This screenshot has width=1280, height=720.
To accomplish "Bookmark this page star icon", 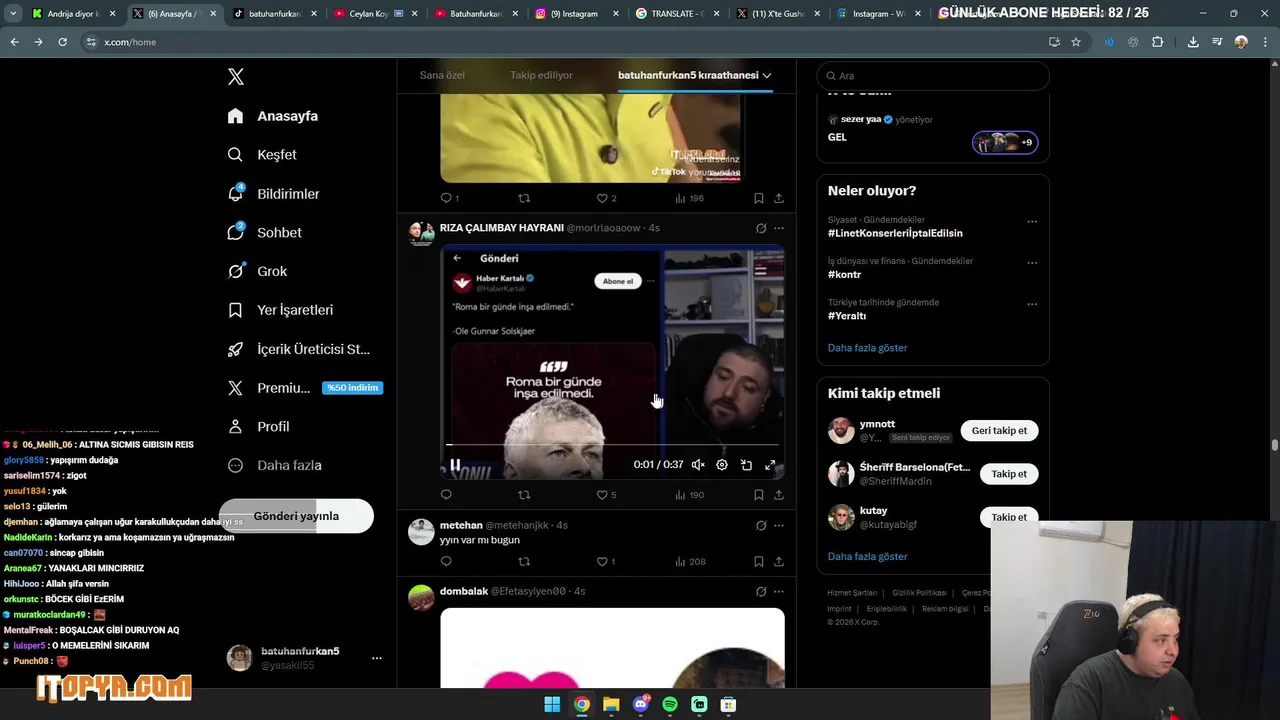I will [1076, 42].
